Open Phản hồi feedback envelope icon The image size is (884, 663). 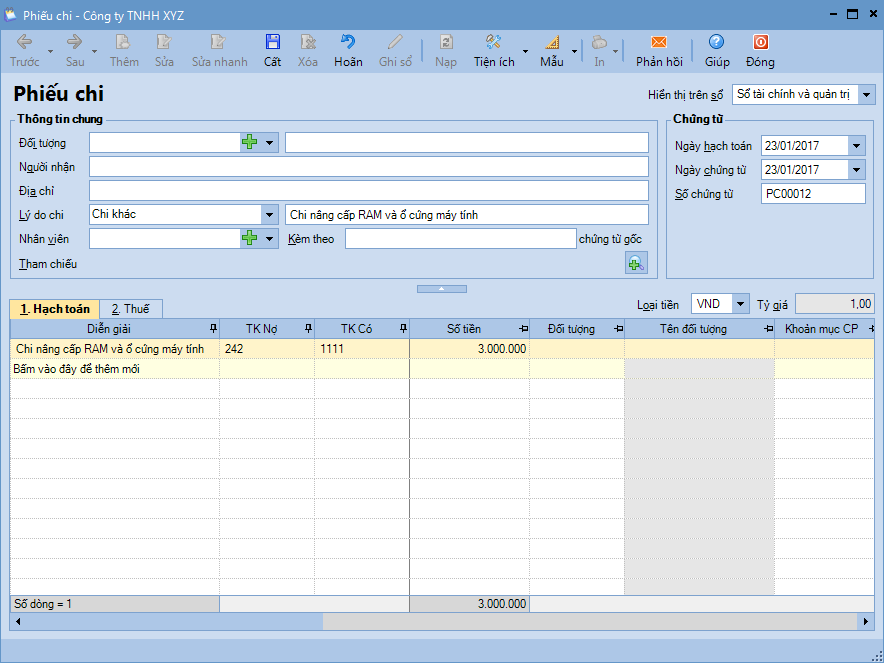658,43
